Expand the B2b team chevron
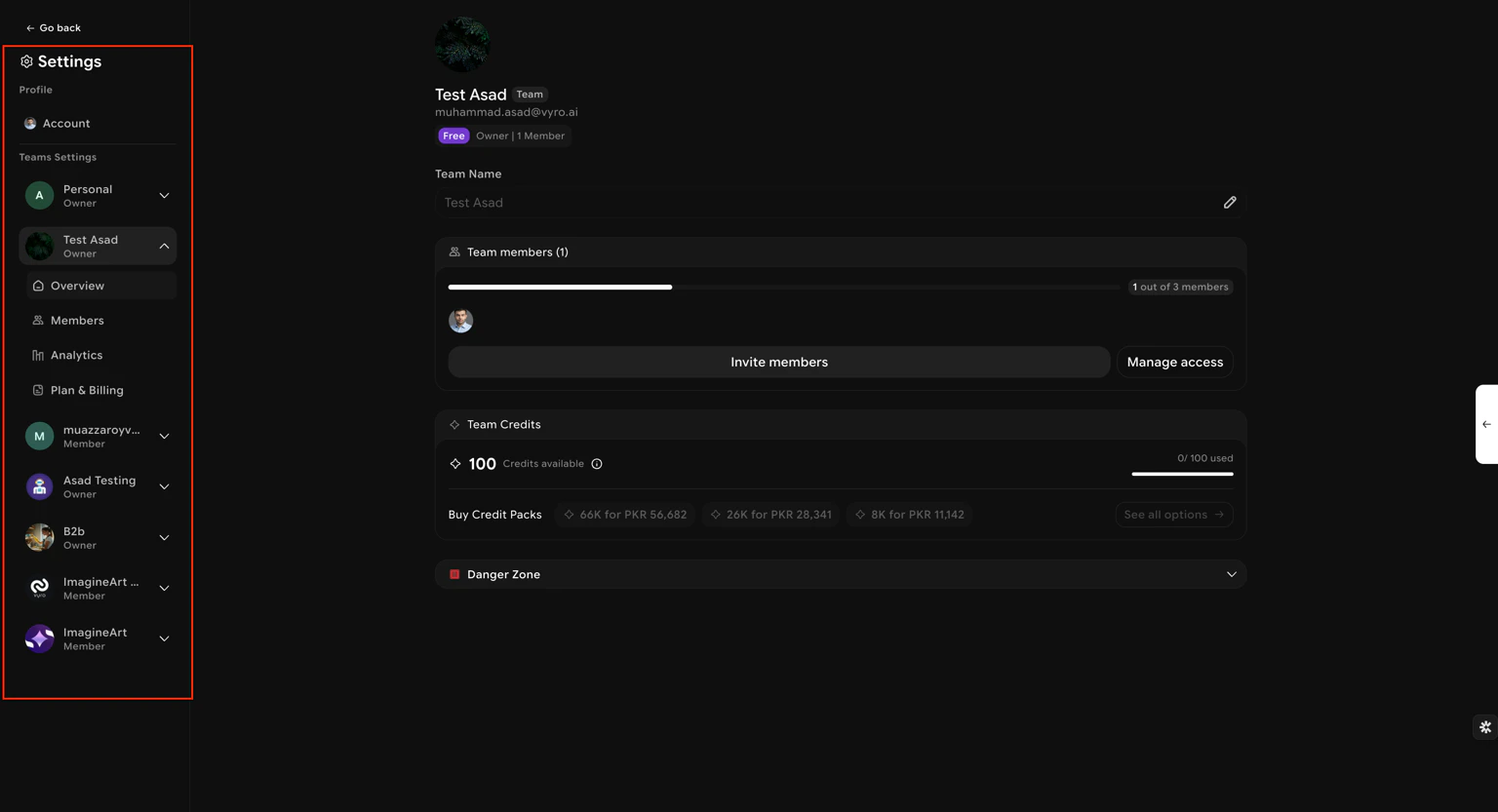Image resolution: width=1498 pixels, height=812 pixels. (164, 538)
